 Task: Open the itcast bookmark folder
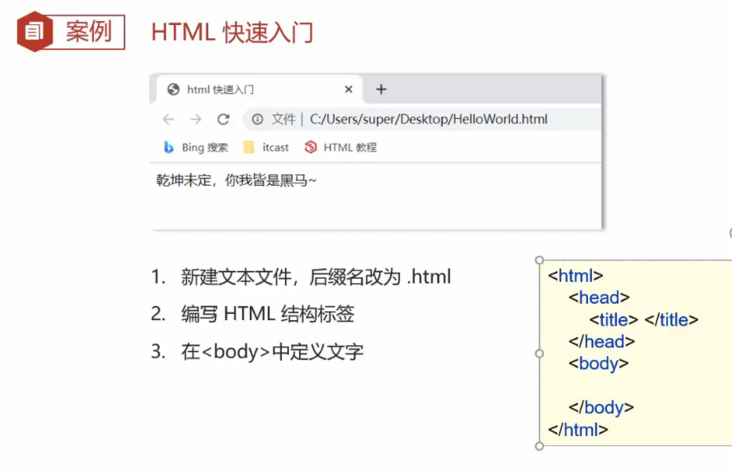click(x=266, y=148)
